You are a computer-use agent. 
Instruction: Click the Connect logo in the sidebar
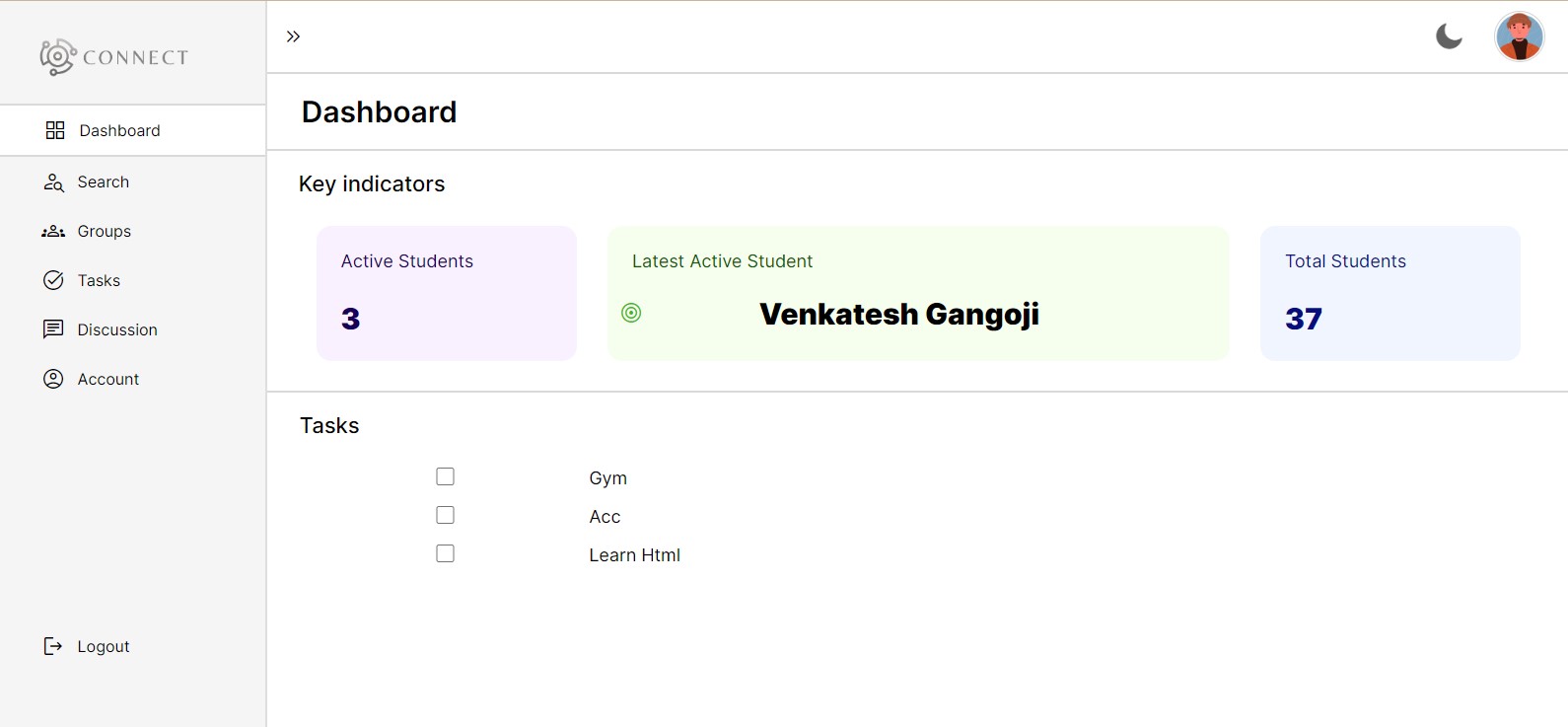tap(113, 57)
